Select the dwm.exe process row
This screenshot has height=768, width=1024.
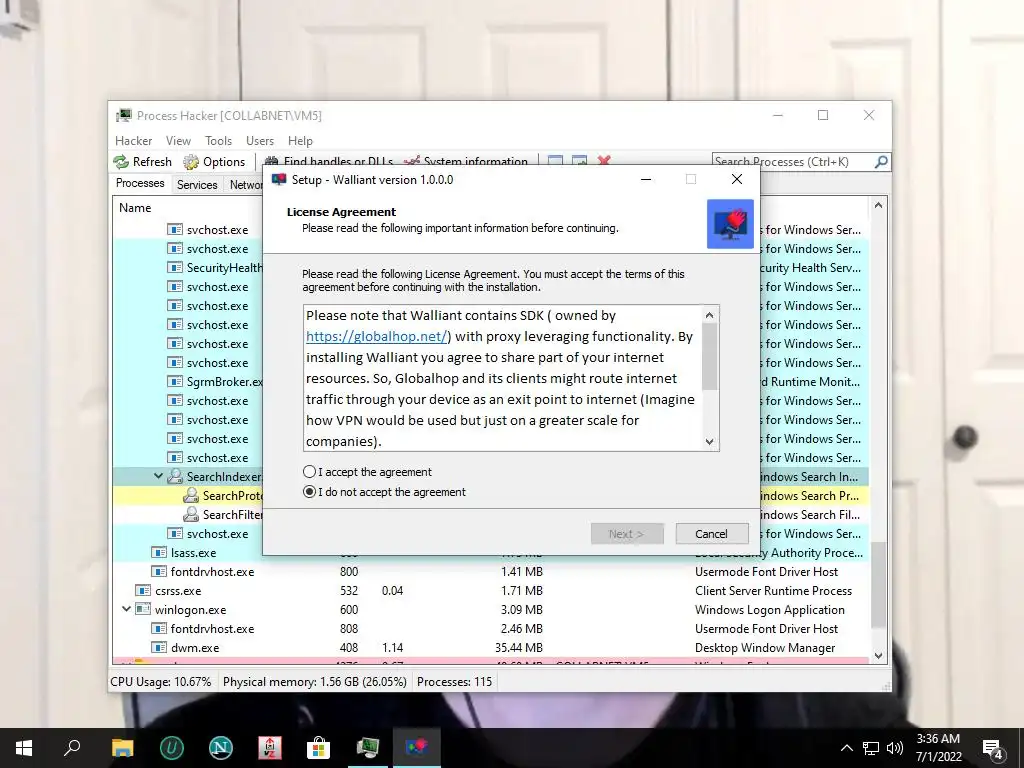click(490, 647)
